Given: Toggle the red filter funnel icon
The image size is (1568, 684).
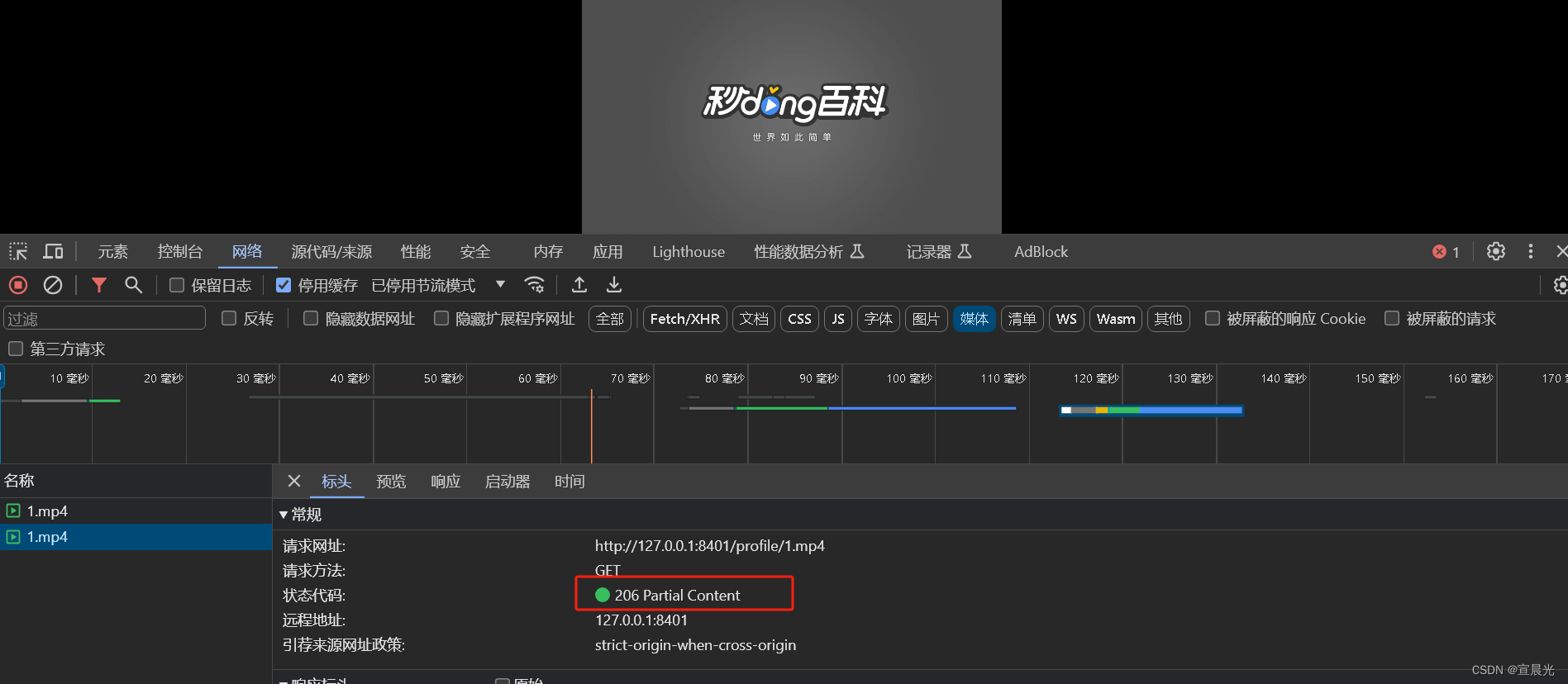Looking at the screenshot, I should pyautogui.click(x=99, y=285).
